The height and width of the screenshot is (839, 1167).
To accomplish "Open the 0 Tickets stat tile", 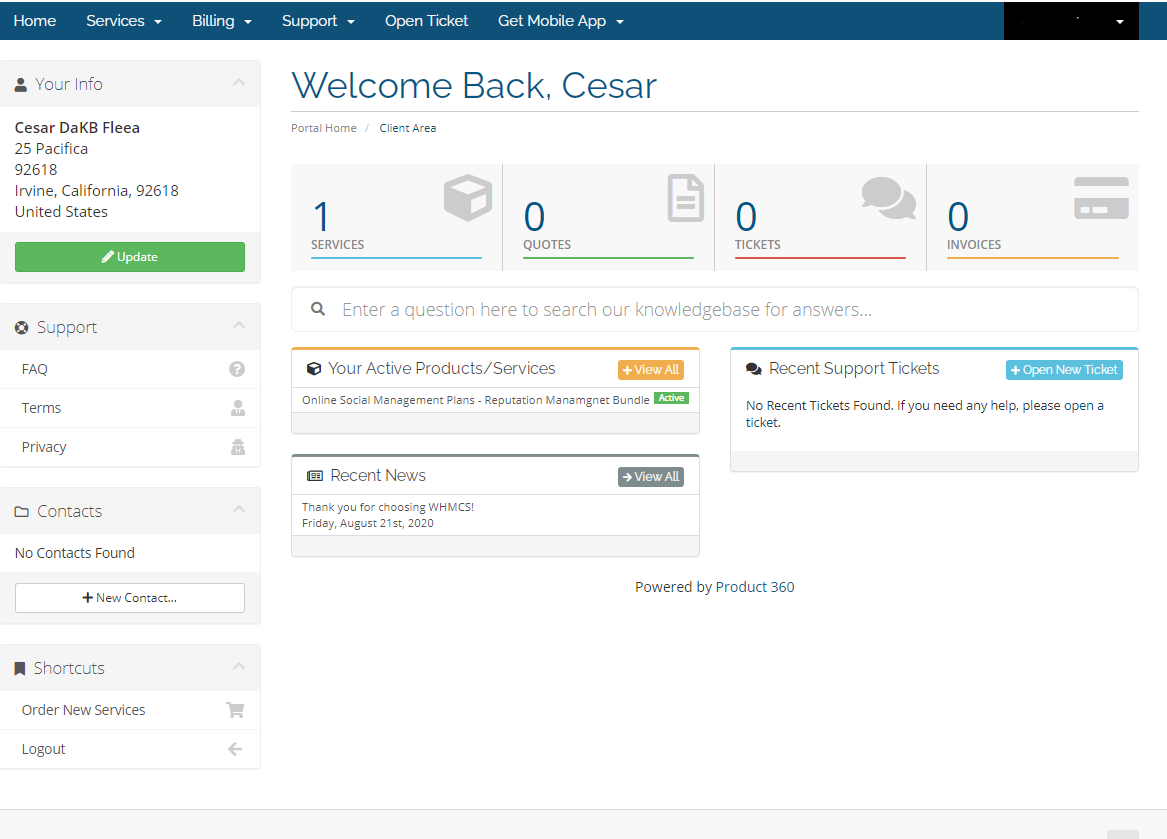I will pyautogui.click(x=820, y=217).
